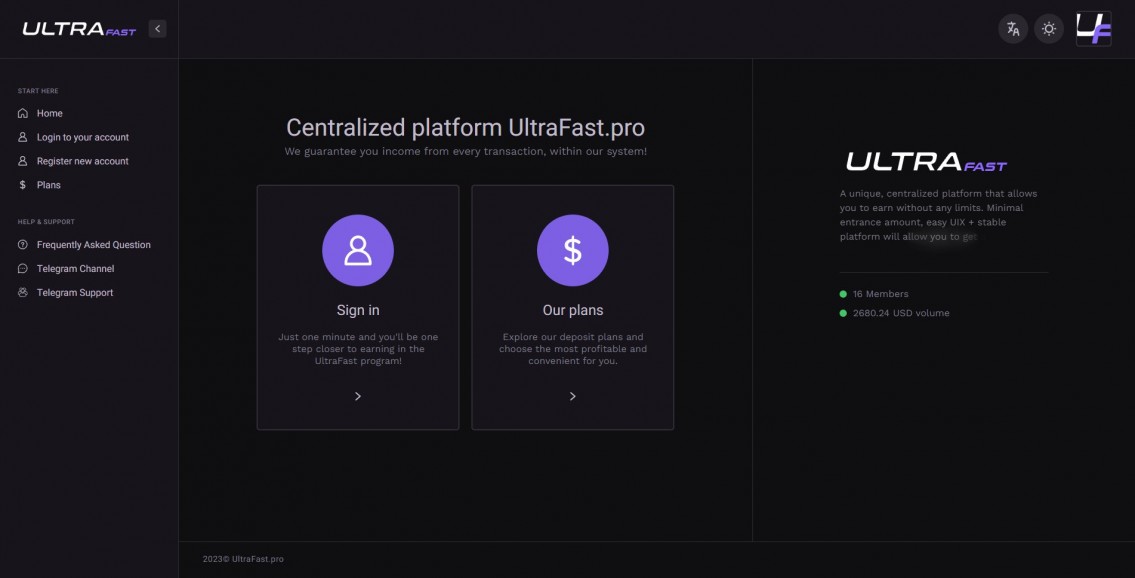Click the arrow chevron under Sign in

pyautogui.click(x=358, y=396)
